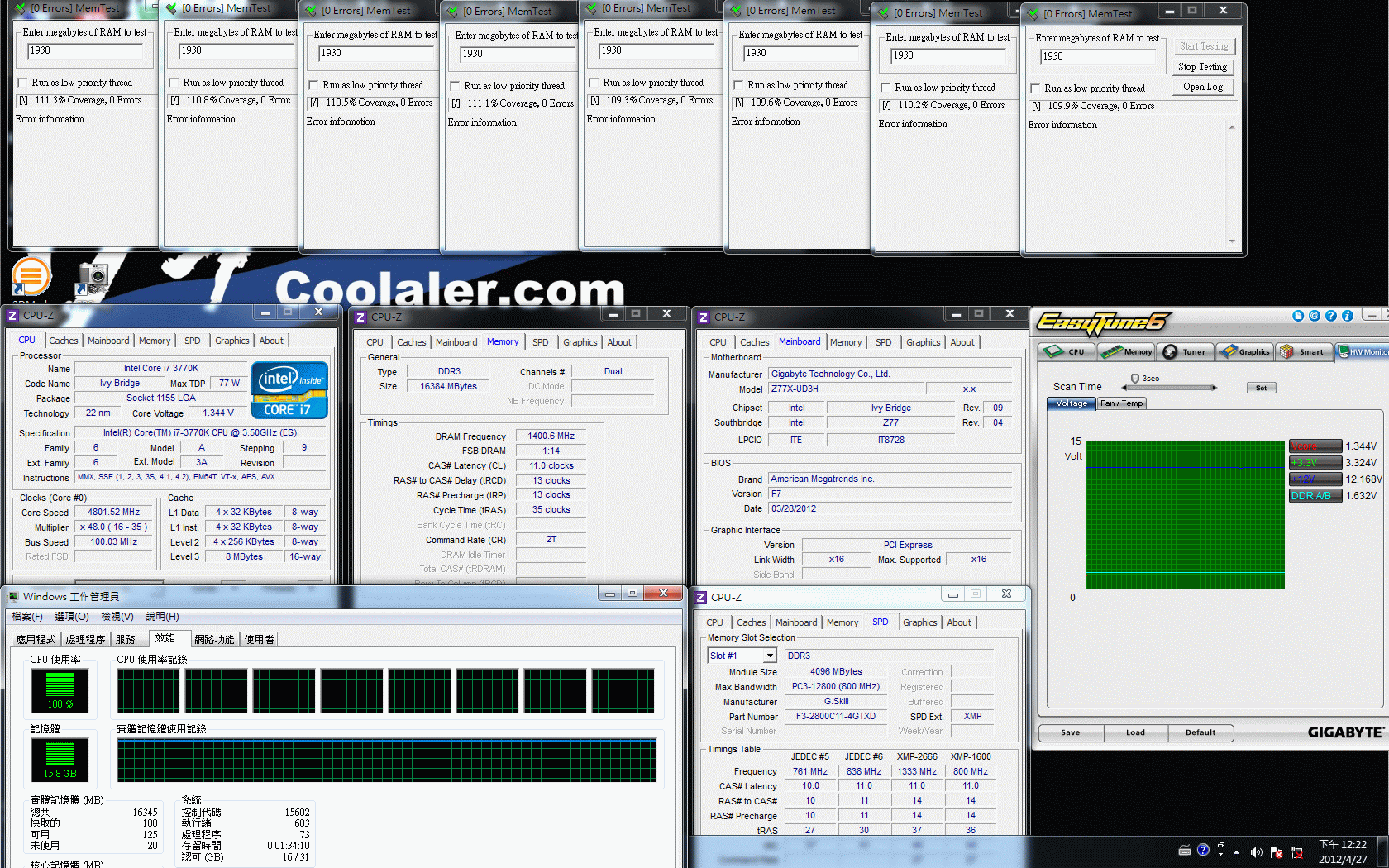Viewport: 1389px width, 868px height.
Task: Open SPD tab in CPU-Z Memory window
Action: 541,342
